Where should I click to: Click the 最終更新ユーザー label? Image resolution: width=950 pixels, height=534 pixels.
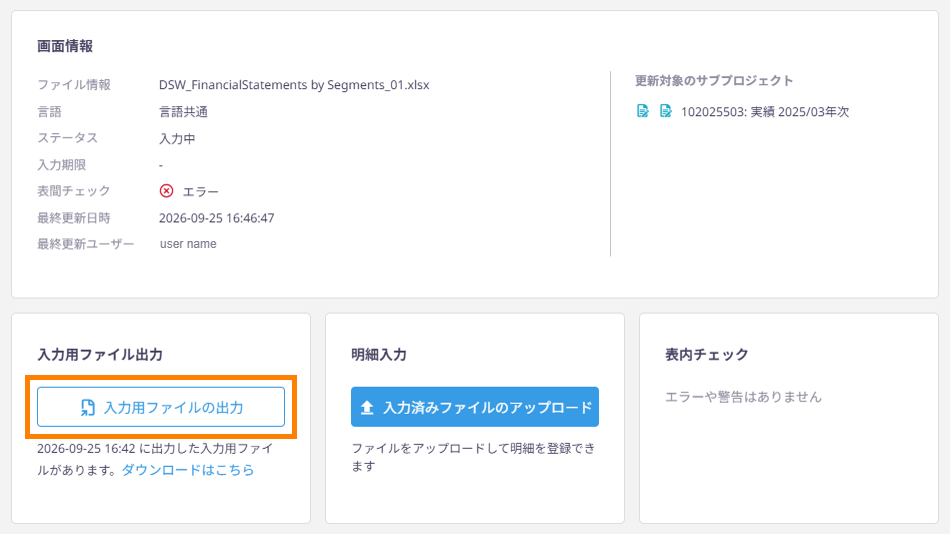[x=85, y=244]
